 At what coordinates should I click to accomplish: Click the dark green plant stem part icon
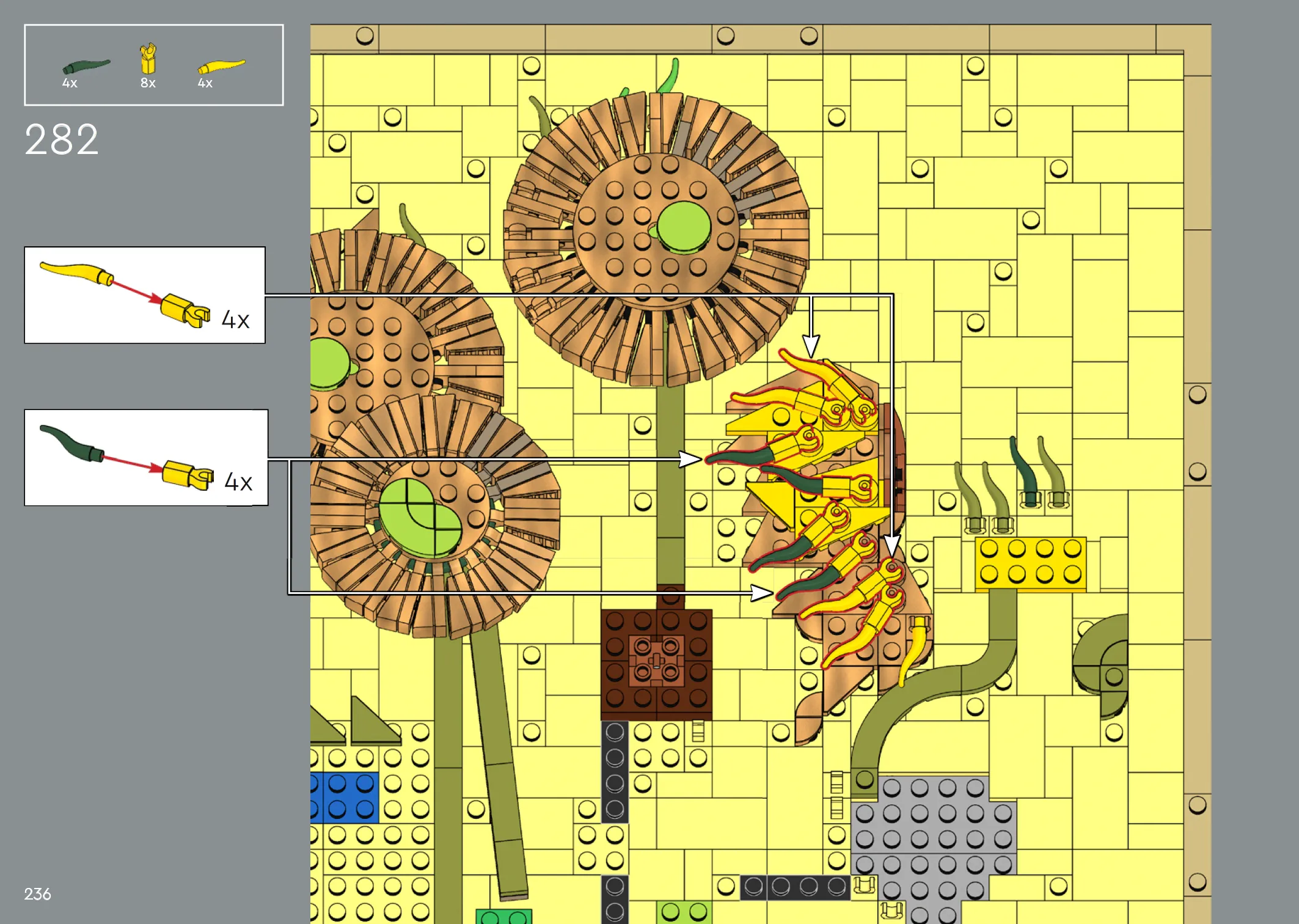coord(86,65)
